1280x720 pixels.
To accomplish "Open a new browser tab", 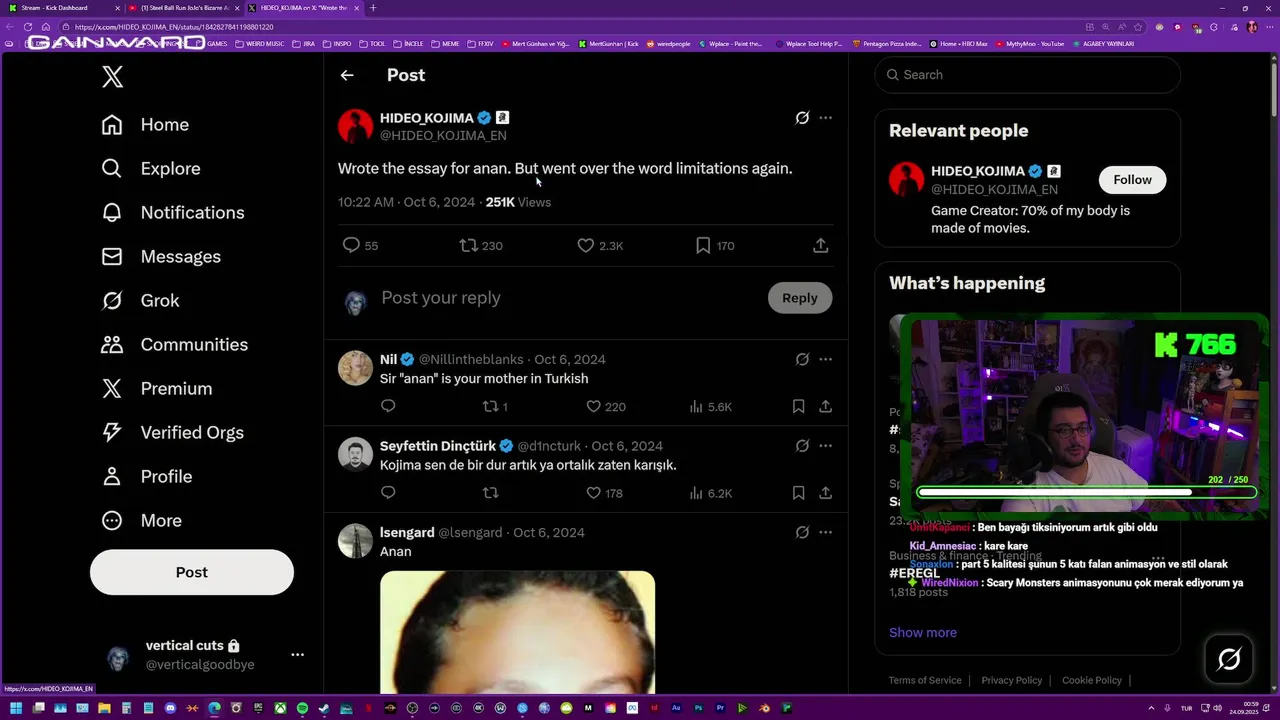I will point(373,8).
